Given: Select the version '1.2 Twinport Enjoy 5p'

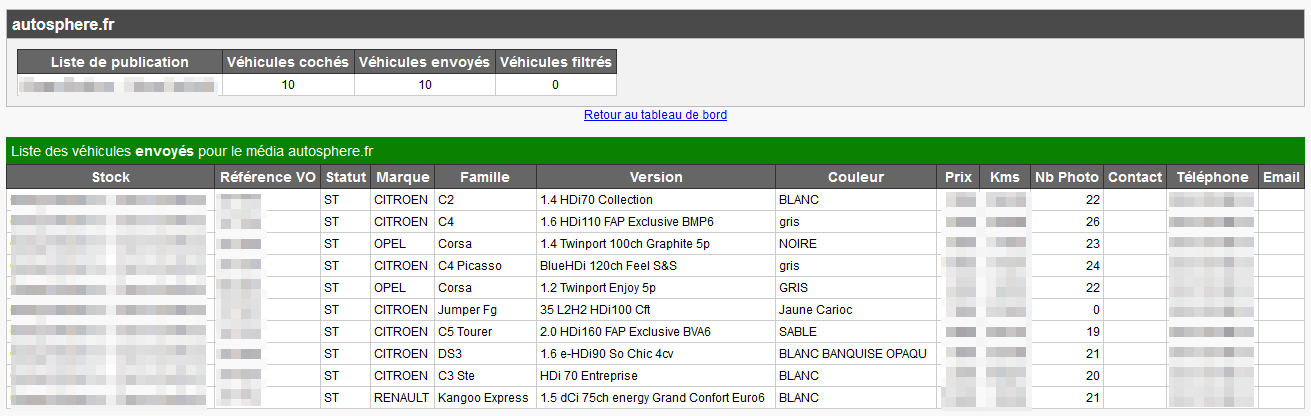Looking at the screenshot, I should tap(598, 288).
